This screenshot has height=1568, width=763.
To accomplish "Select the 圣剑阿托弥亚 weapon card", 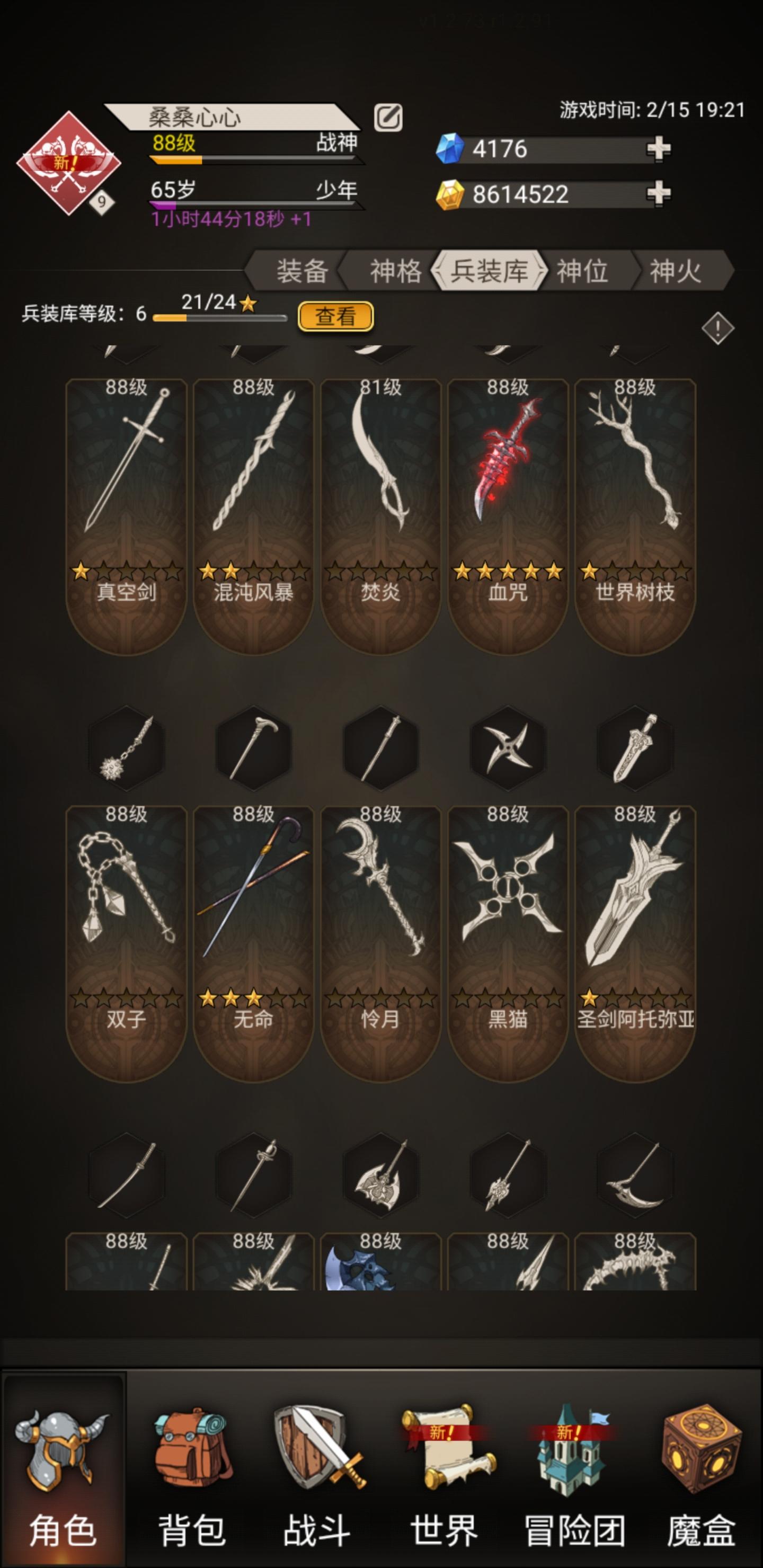I will 635,943.
